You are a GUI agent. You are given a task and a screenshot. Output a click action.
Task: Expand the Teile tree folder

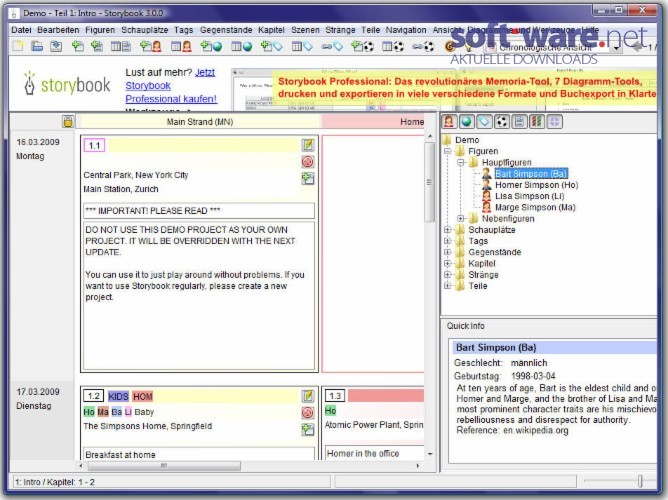point(447,286)
